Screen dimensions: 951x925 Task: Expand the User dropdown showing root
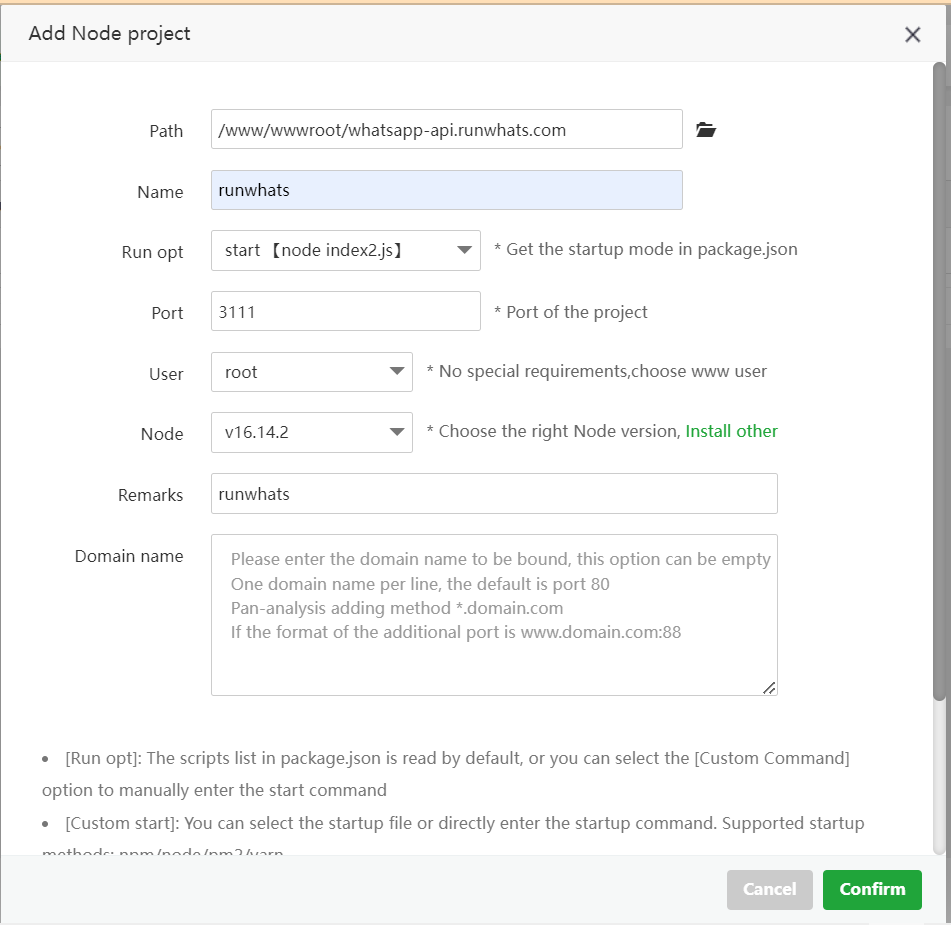(311, 373)
